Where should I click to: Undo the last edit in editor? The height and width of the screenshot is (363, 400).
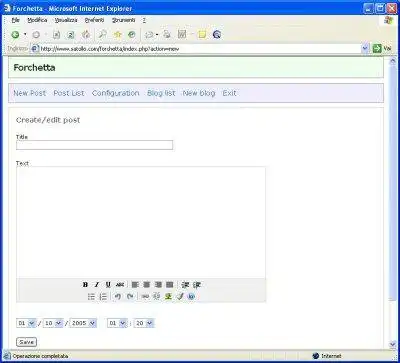pos(117,296)
